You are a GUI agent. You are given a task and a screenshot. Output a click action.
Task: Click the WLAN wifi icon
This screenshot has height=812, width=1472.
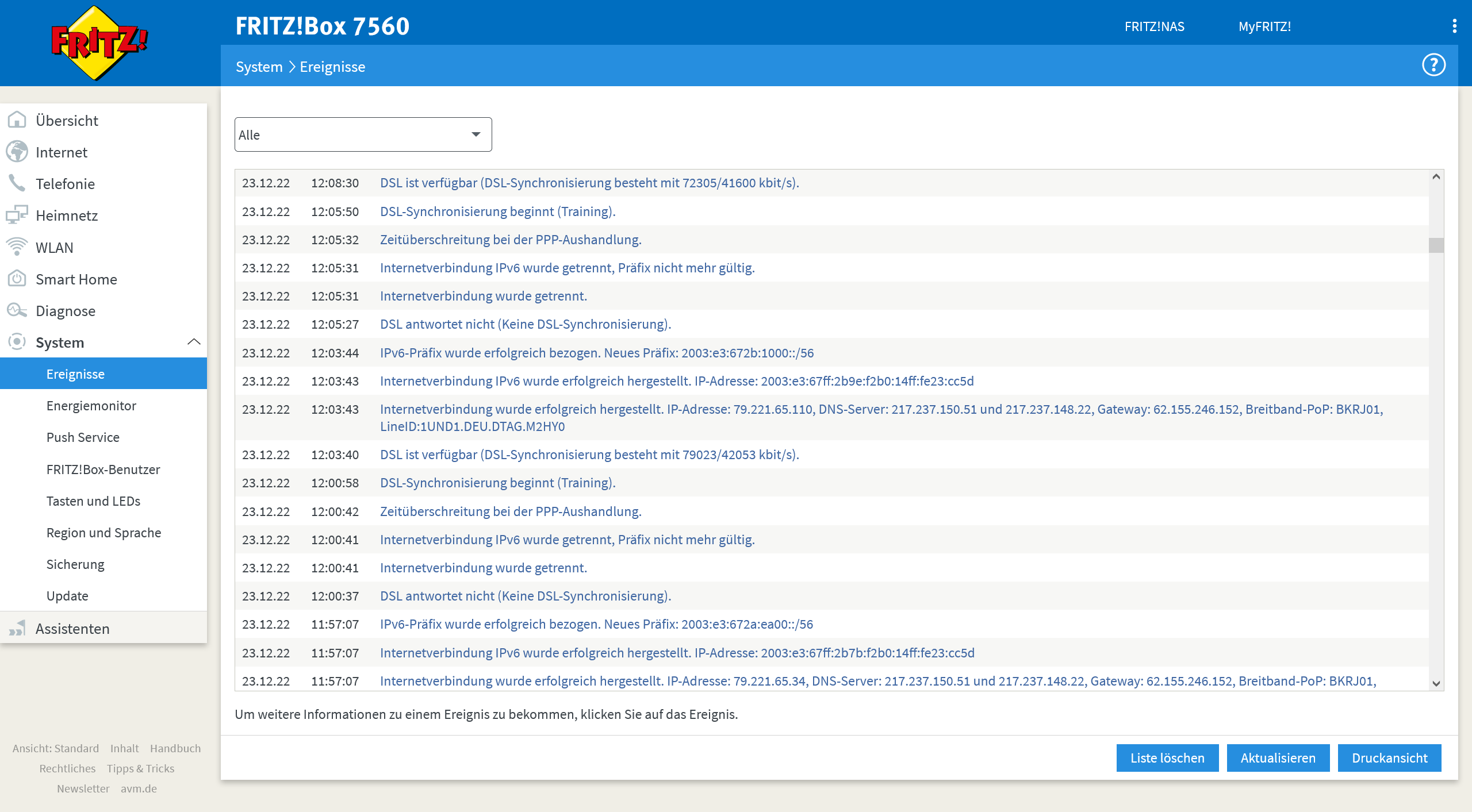(17, 247)
